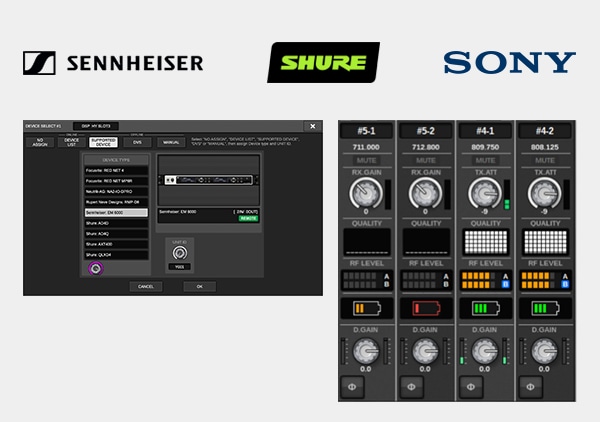Image resolution: width=600 pixels, height=422 pixels.
Task: Open the MANUAL tab
Action: coord(171,143)
